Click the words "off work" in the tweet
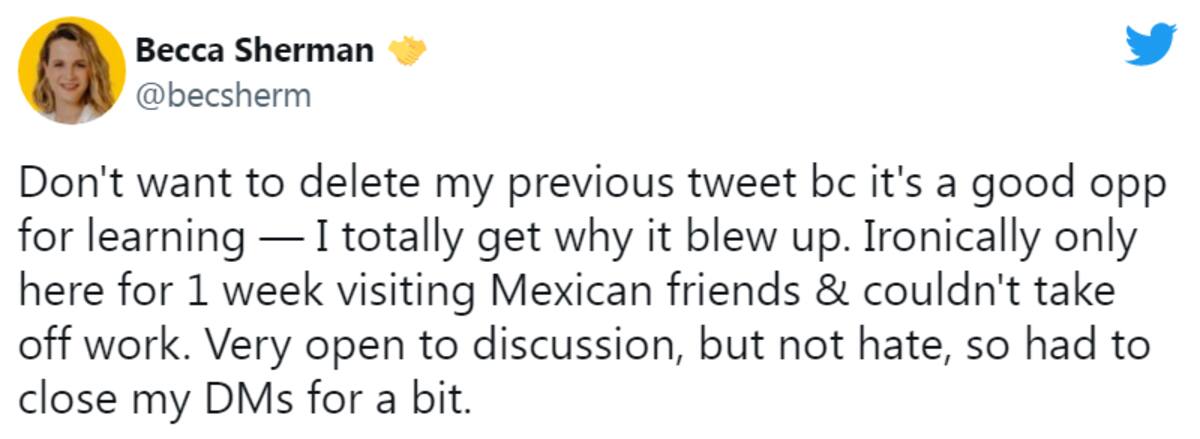Screen dimensions: 1200x439 [x=91, y=347]
